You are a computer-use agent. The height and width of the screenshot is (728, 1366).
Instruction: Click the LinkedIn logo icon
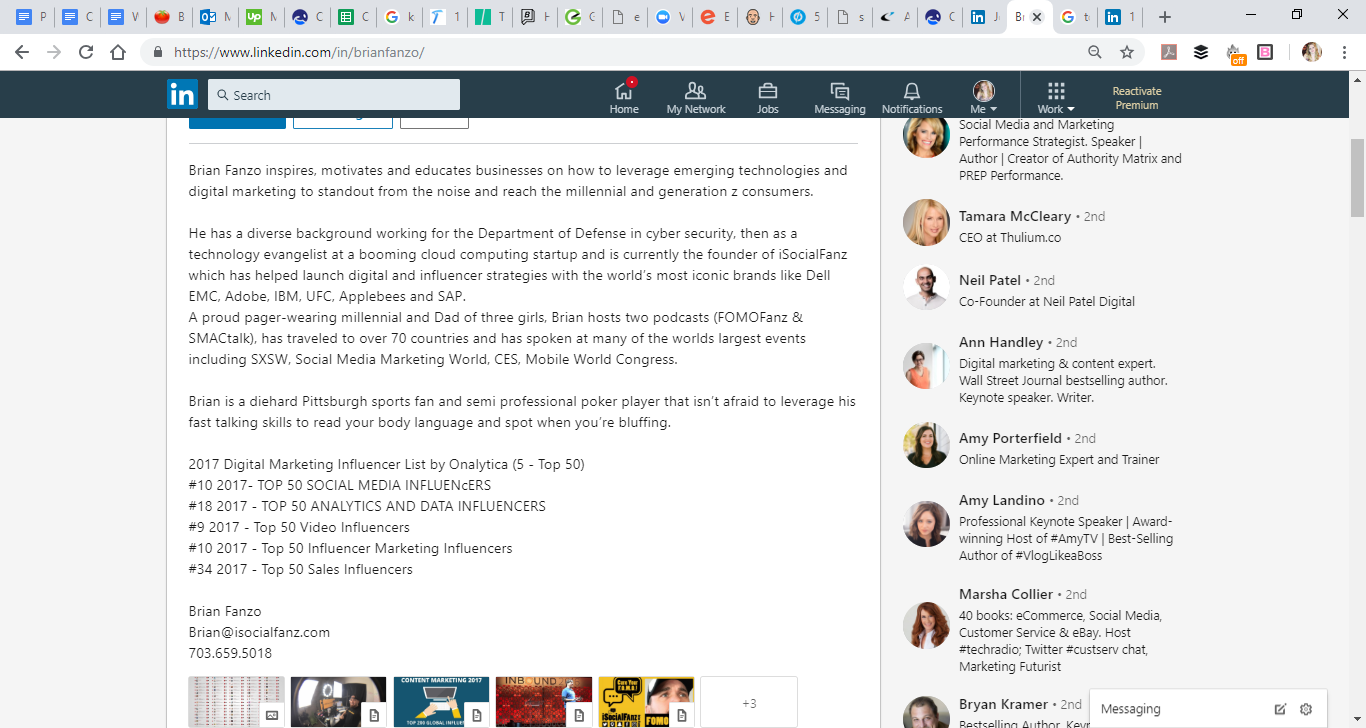[183, 94]
